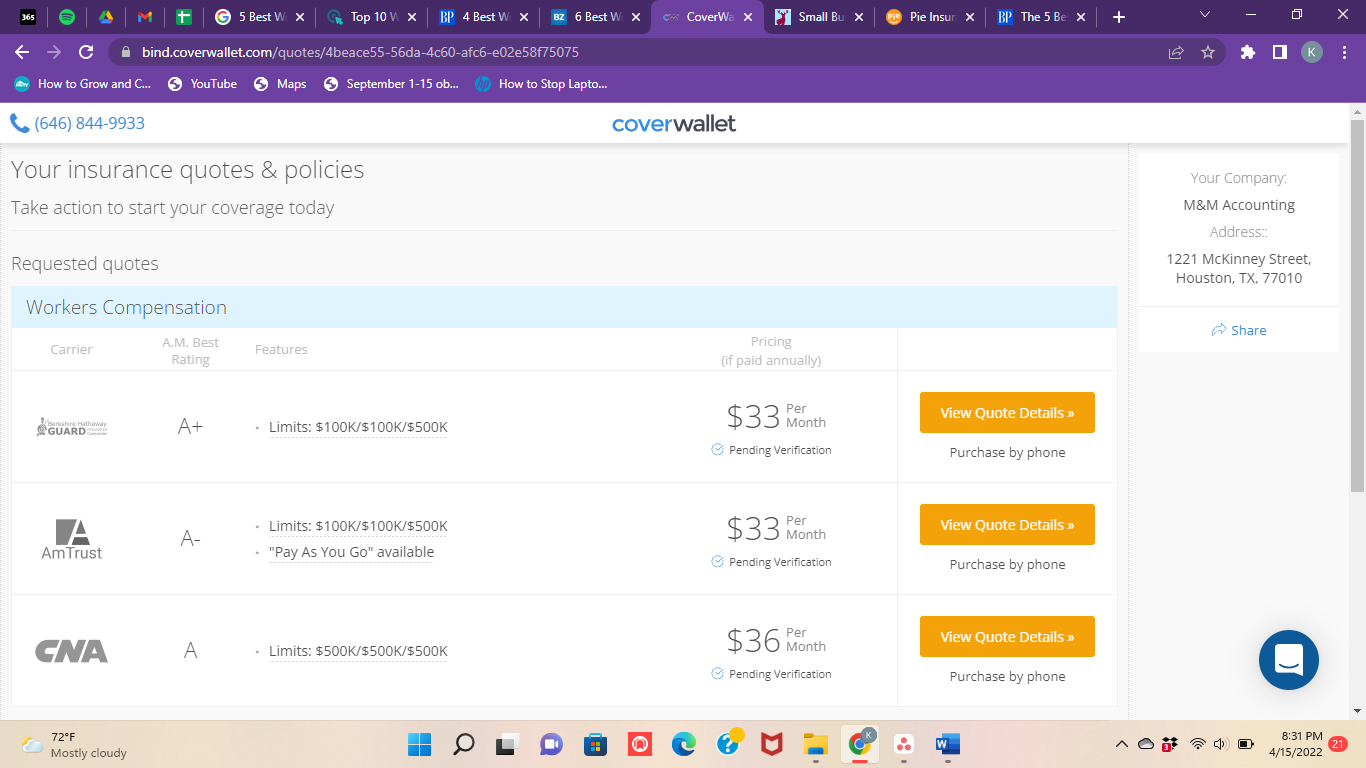The height and width of the screenshot is (768, 1366).
Task: Click the CNA carrier logo
Action: coord(71,651)
